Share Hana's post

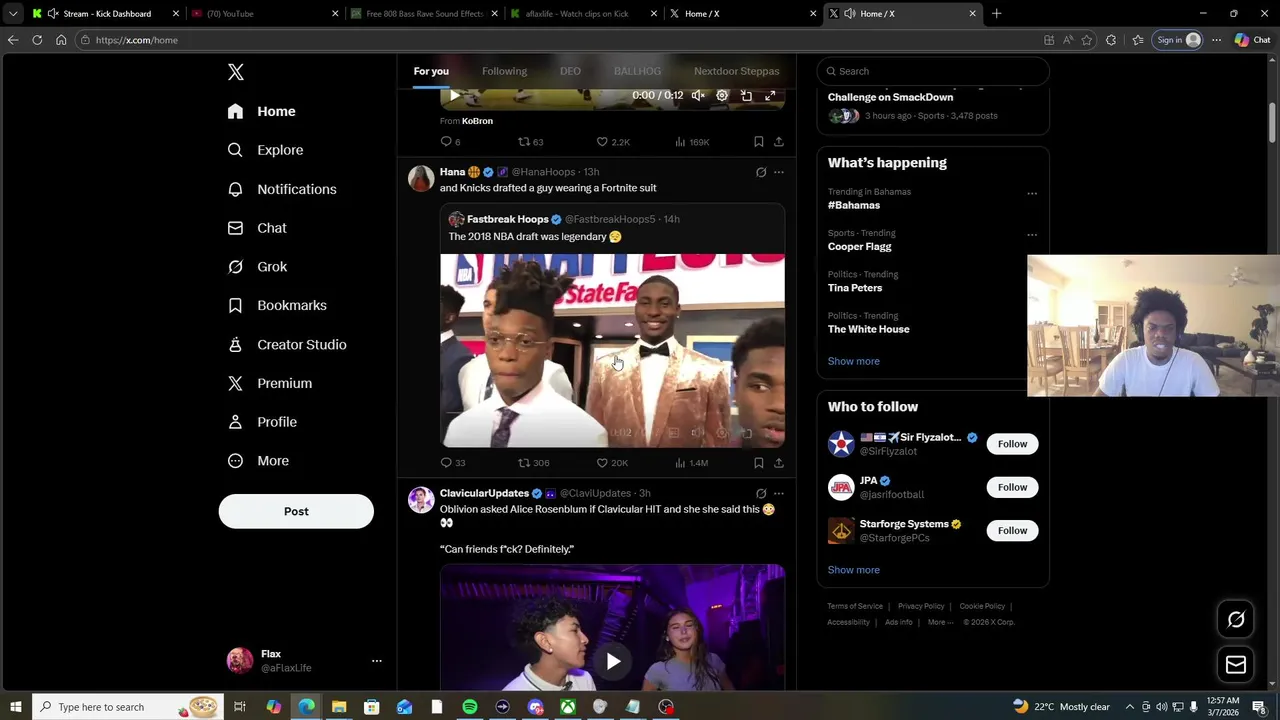tap(779, 463)
